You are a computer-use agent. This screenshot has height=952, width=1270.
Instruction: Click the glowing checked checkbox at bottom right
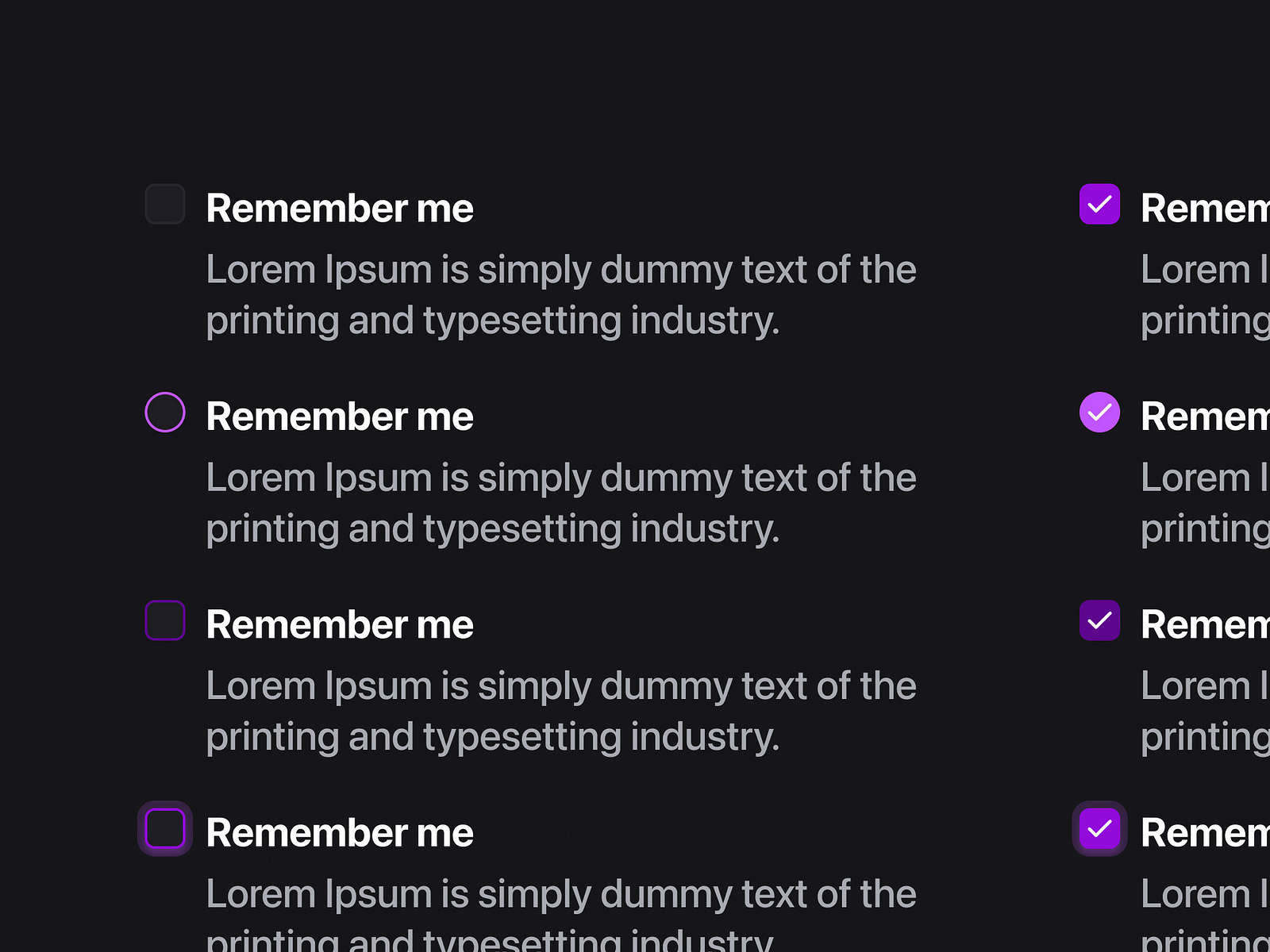click(x=1100, y=829)
